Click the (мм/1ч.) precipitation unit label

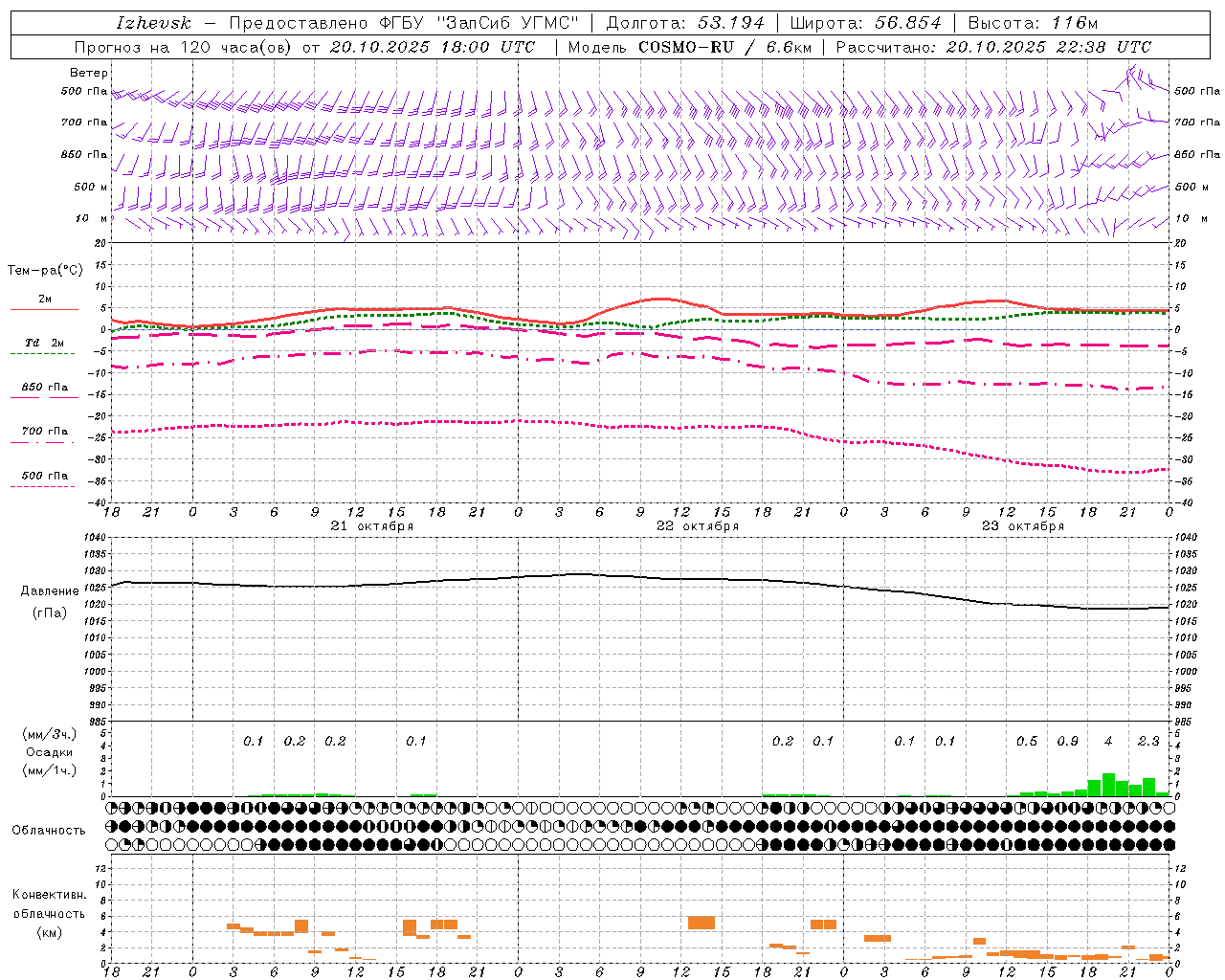(x=50, y=770)
